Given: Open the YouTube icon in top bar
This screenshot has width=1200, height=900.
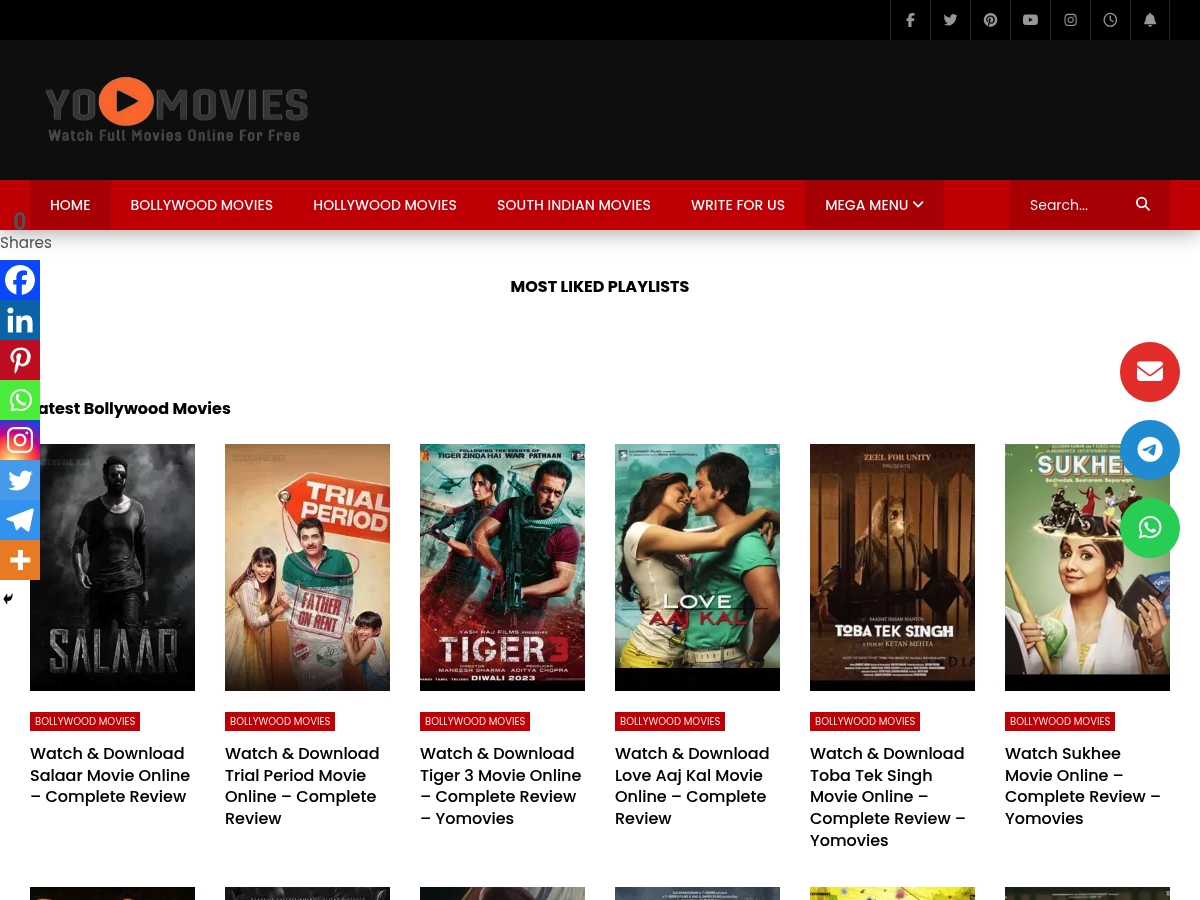Looking at the screenshot, I should coord(1030,20).
